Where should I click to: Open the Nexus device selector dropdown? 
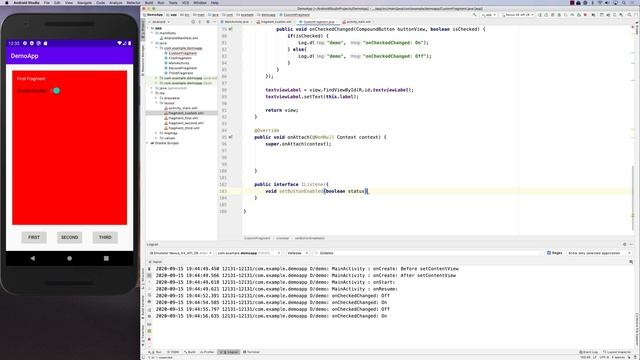click(x=518, y=15)
